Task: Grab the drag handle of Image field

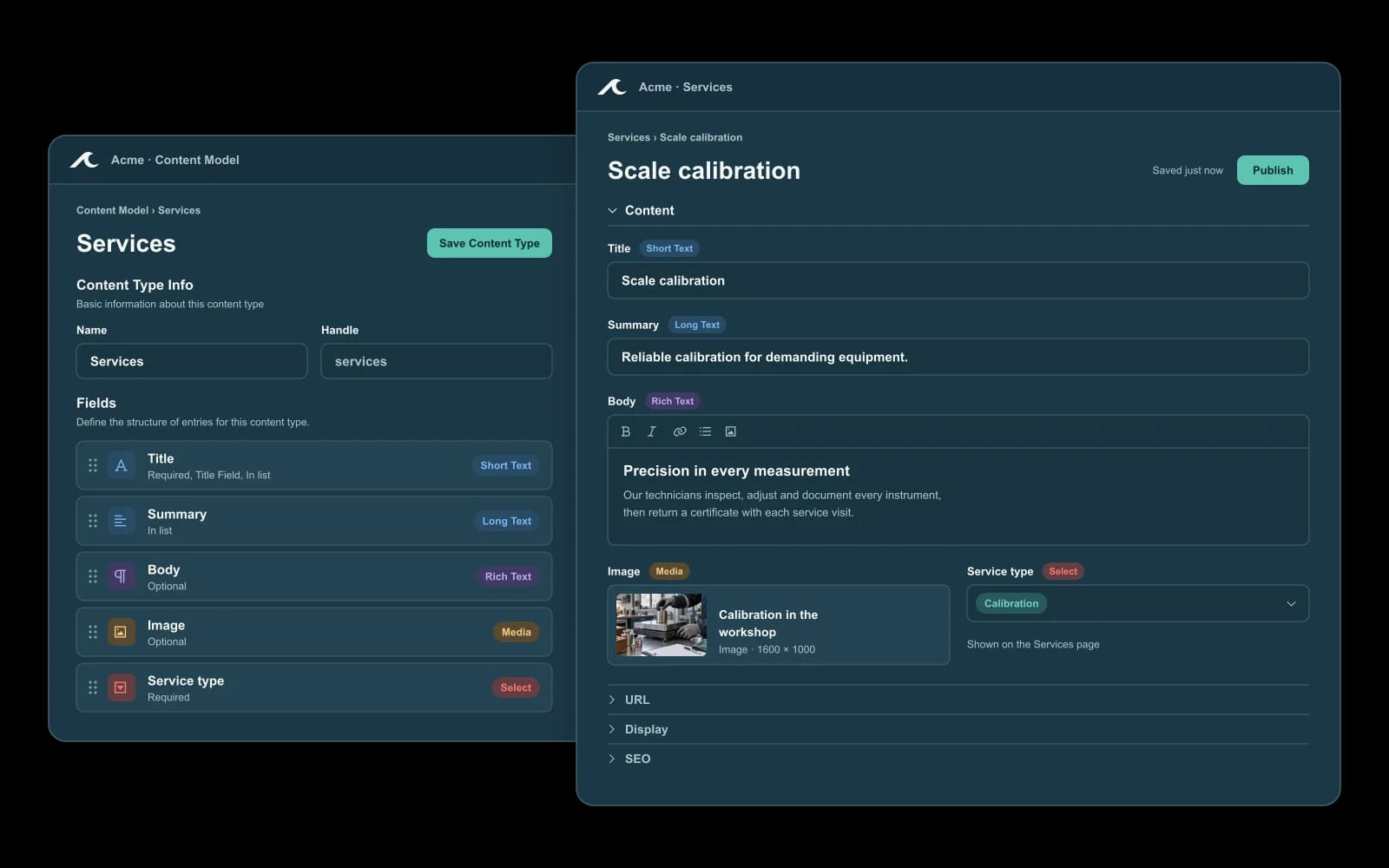Action: click(x=93, y=632)
